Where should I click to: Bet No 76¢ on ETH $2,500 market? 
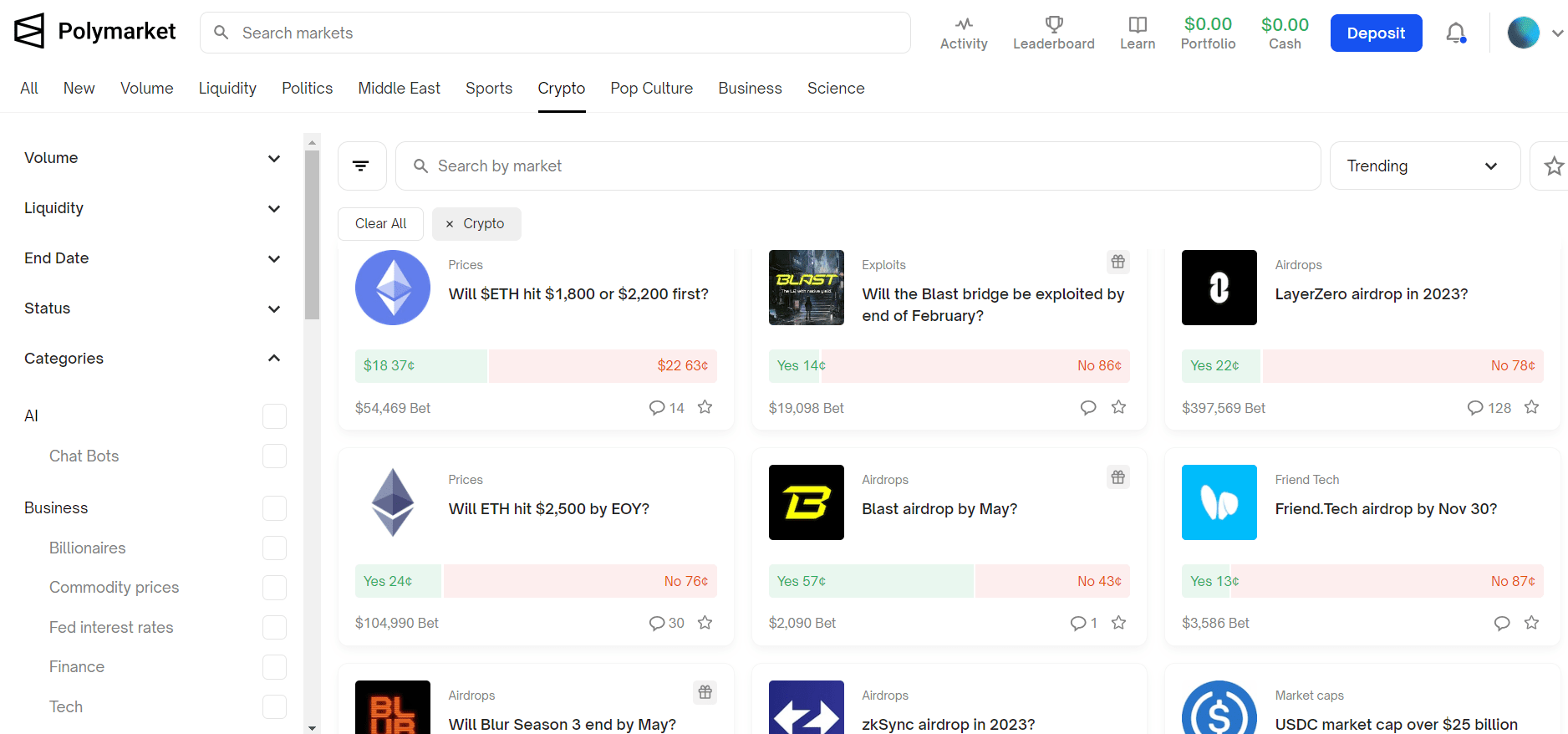(x=580, y=581)
